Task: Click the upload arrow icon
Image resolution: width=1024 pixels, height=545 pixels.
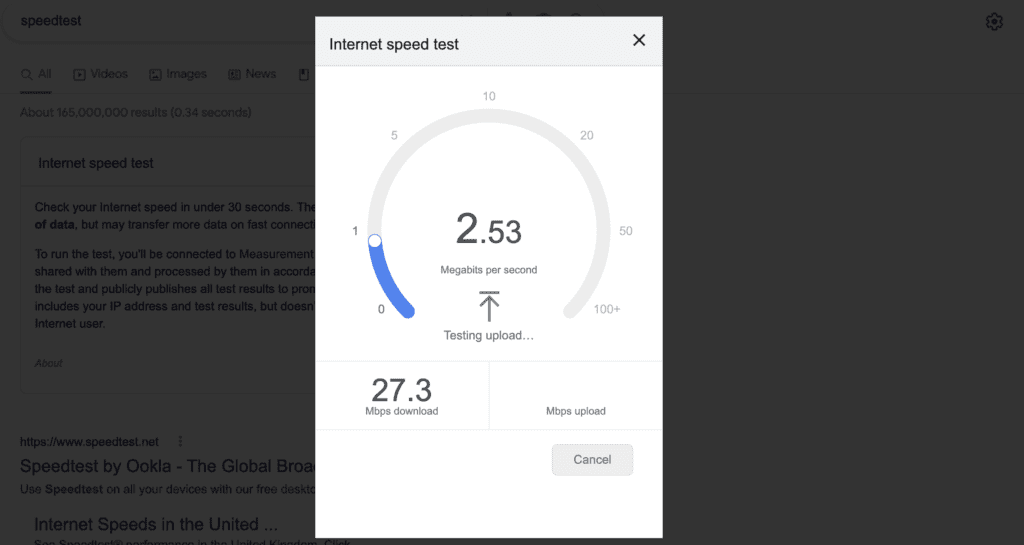Action: pos(489,306)
